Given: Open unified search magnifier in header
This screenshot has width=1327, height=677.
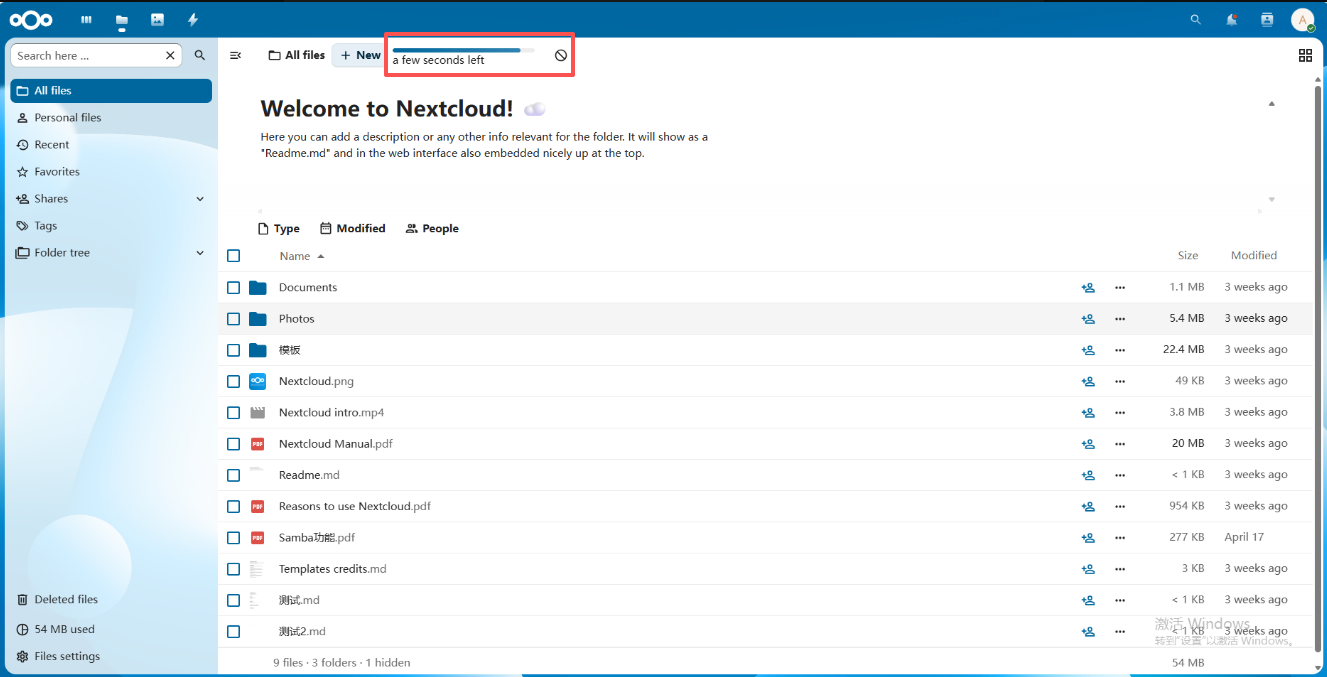Looking at the screenshot, I should [1196, 19].
